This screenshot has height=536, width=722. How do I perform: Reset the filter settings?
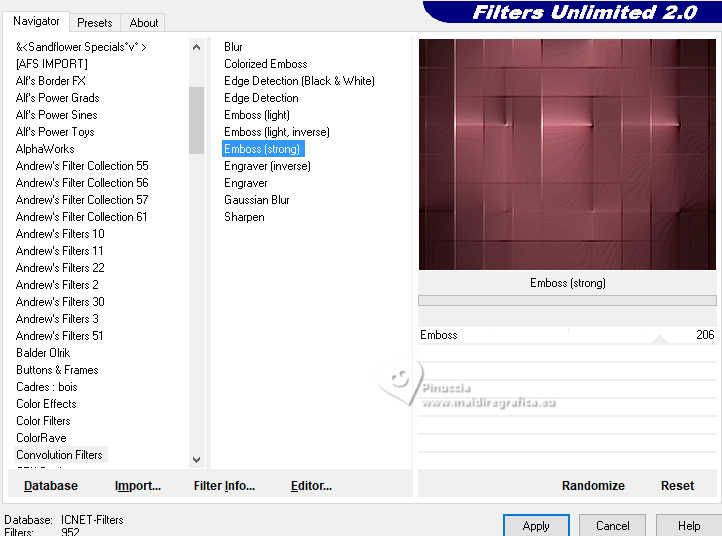pos(677,486)
